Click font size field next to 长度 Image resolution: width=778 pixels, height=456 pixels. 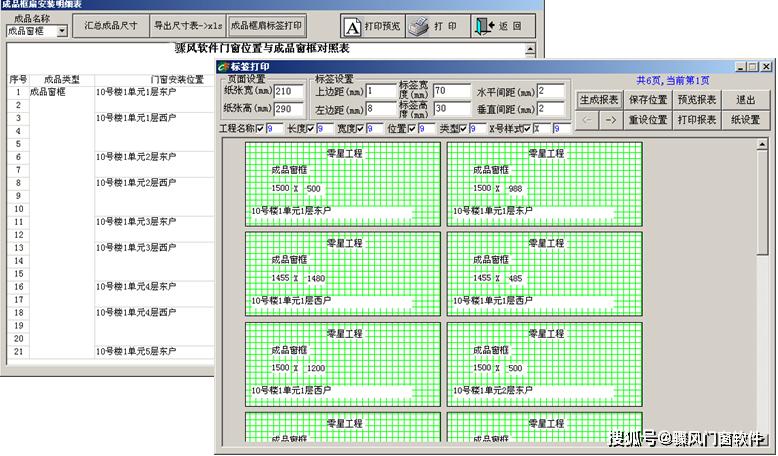(x=324, y=129)
